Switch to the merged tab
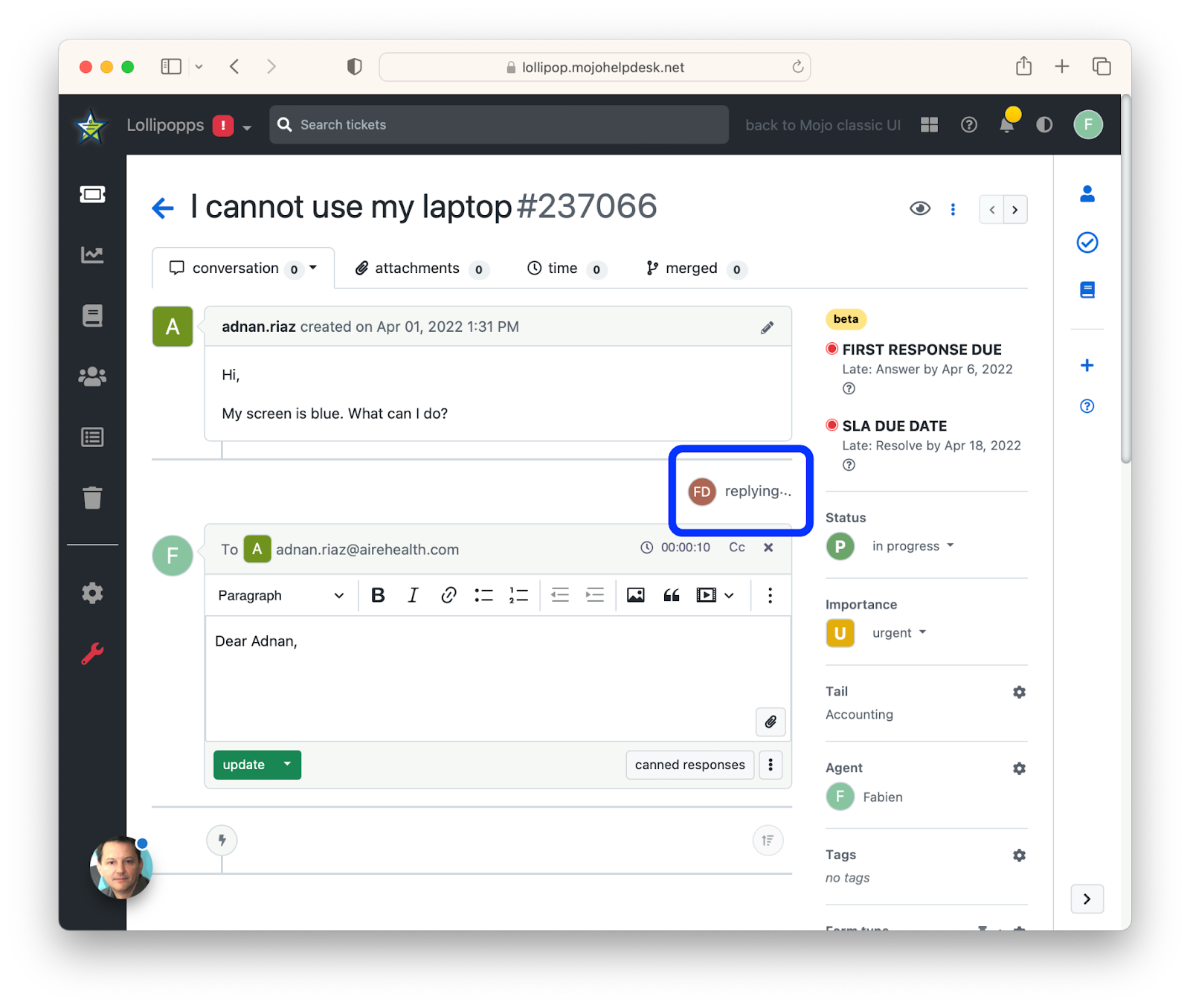This screenshot has height=1008, width=1190. coord(696,269)
